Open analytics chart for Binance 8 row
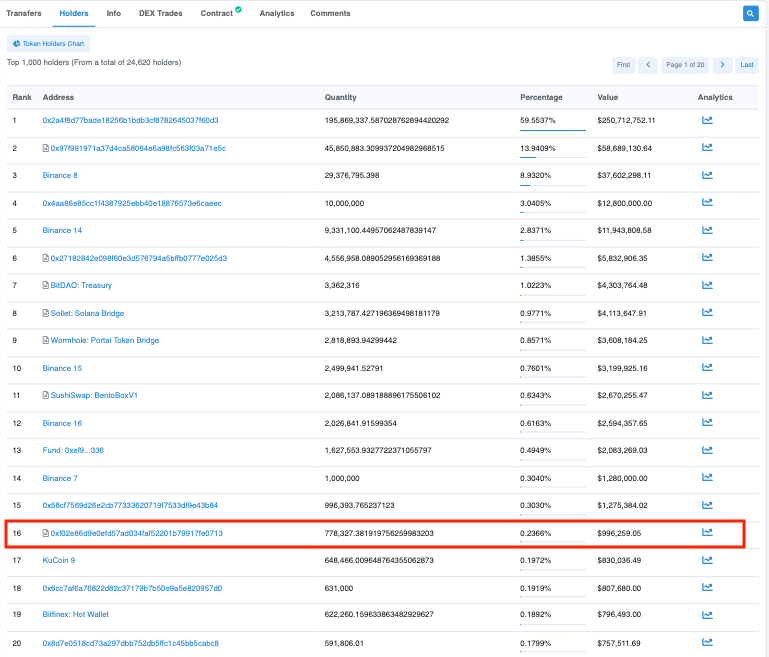The width and height of the screenshot is (769, 657). coord(707,175)
